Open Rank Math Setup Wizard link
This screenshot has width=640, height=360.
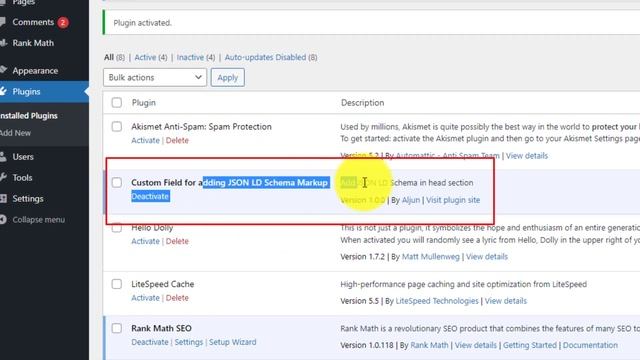point(233,342)
